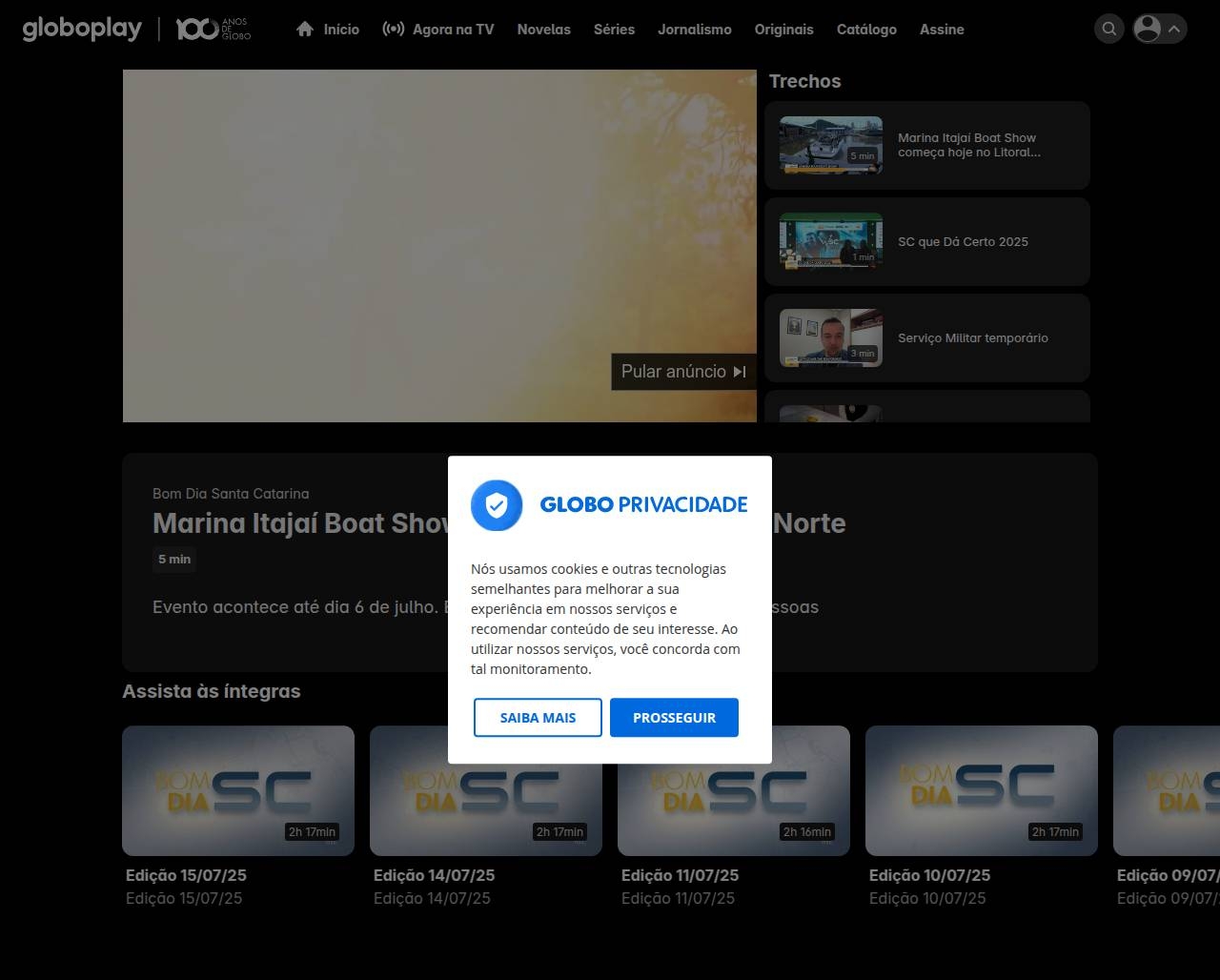Open the Novelas menu
This screenshot has width=1220, height=980.
pos(543,30)
